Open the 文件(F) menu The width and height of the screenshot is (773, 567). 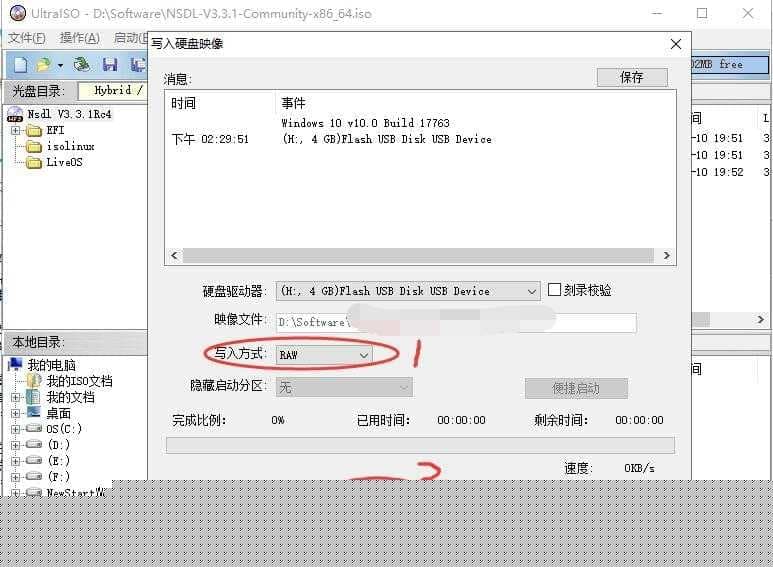coord(27,38)
